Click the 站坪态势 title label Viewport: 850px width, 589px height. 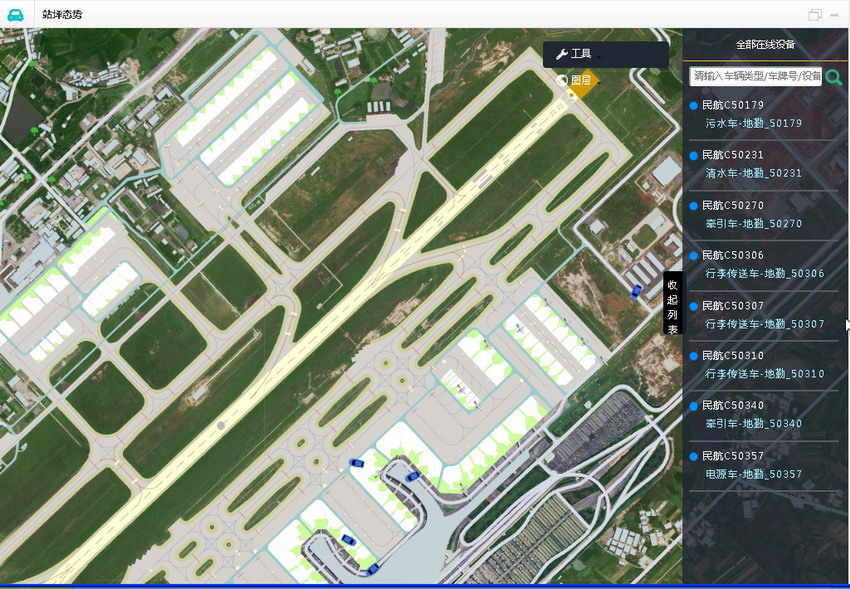[x=62, y=14]
